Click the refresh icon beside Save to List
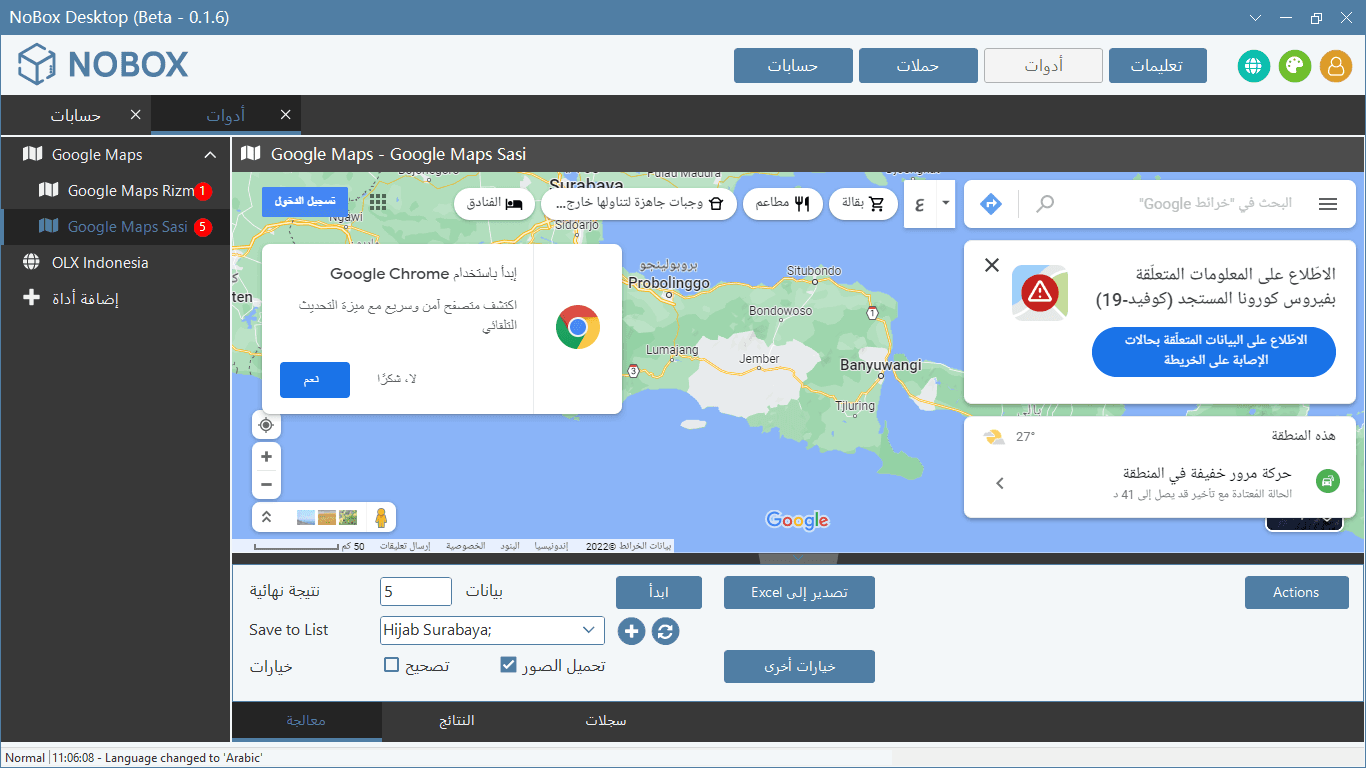 click(x=664, y=631)
